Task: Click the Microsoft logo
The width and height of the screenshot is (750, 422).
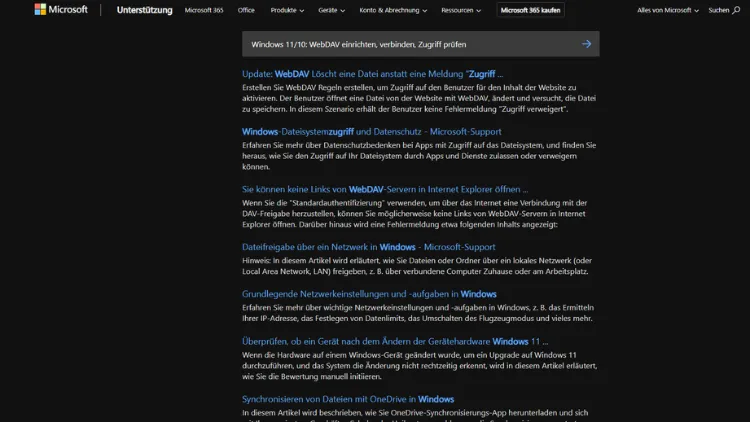Action: [x=61, y=10]
